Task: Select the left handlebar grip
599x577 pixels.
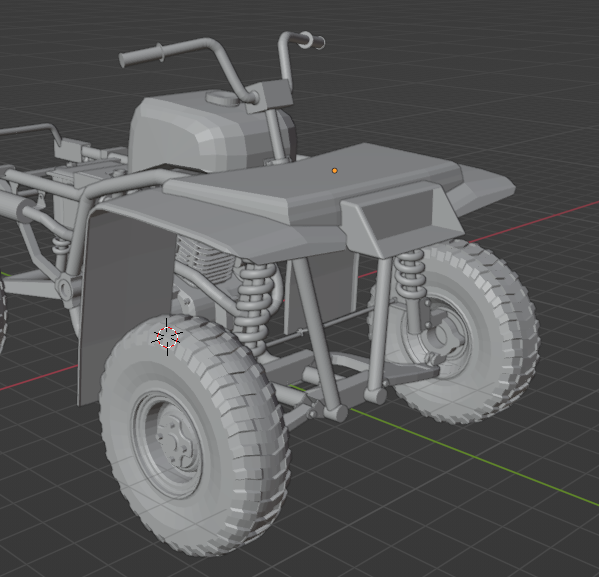Action: (141, 57)
